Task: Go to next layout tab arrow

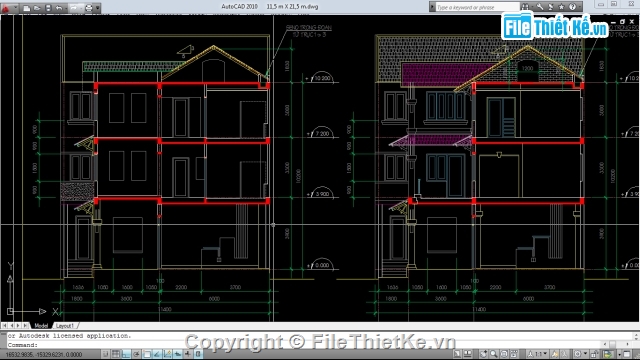Action: click(18, 326)
